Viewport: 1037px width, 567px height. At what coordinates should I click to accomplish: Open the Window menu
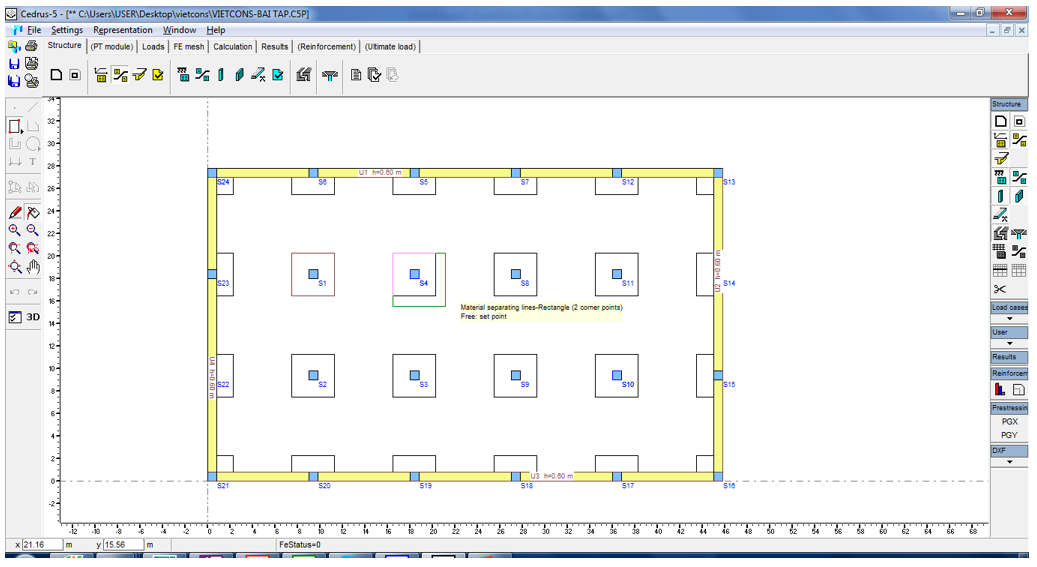[179, 30]
